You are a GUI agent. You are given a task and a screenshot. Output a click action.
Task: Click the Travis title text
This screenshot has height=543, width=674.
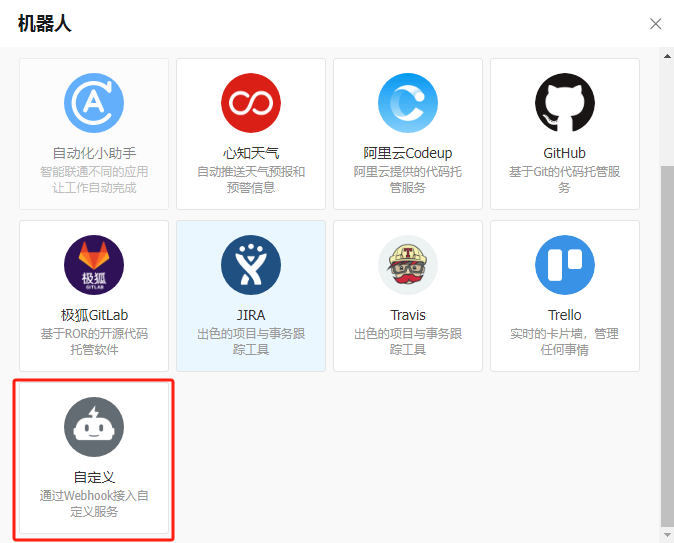click(x=408, y=315)
